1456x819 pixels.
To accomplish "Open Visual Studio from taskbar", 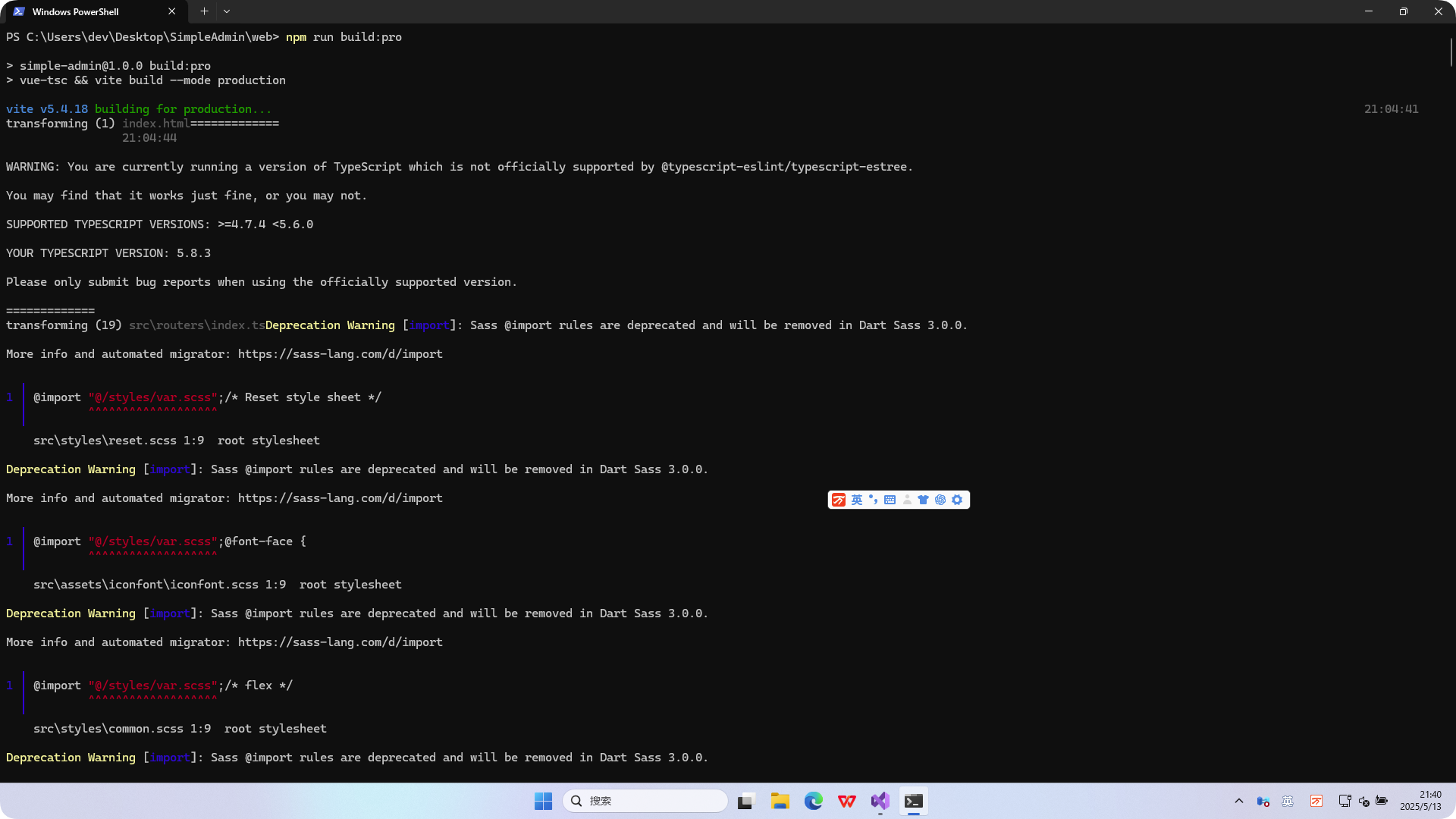I will tap(880, 801).
